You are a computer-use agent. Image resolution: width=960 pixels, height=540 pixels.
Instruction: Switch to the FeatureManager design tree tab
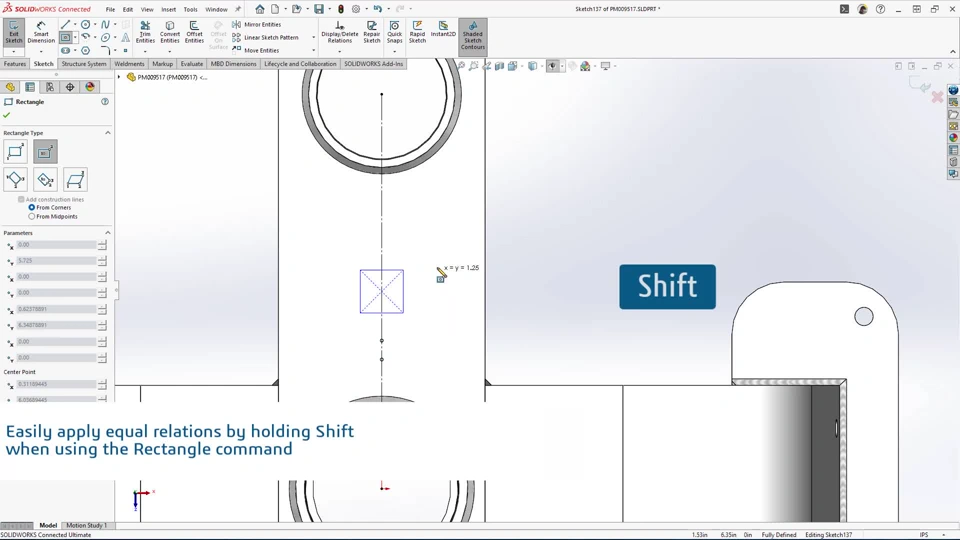pyautogui.click(x=10, y=87)
